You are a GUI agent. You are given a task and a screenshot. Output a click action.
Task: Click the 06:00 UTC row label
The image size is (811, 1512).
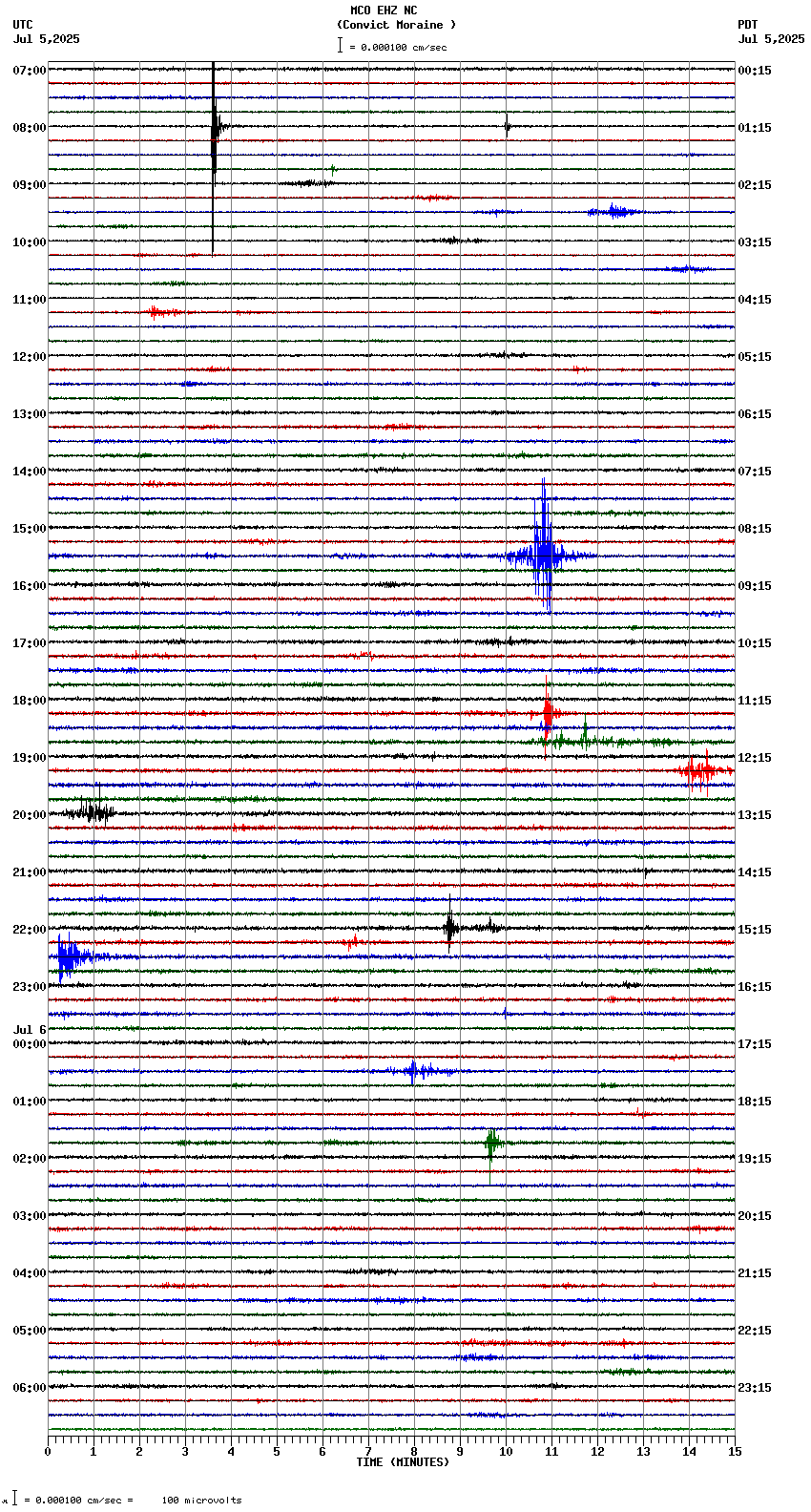(x=30, y=1388)
